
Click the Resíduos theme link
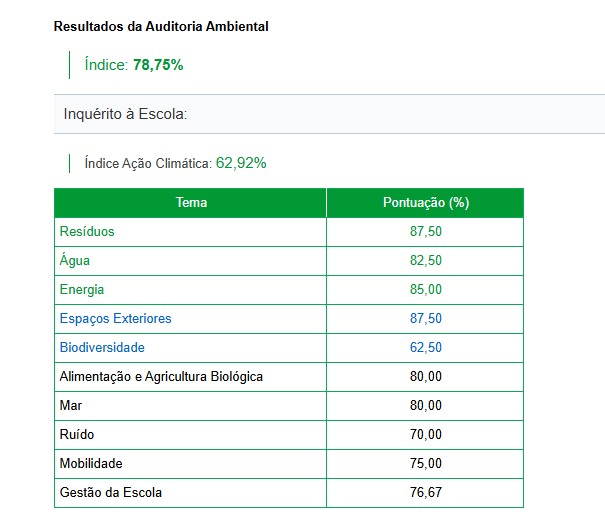pyautogui.click(x=87, y=231)
